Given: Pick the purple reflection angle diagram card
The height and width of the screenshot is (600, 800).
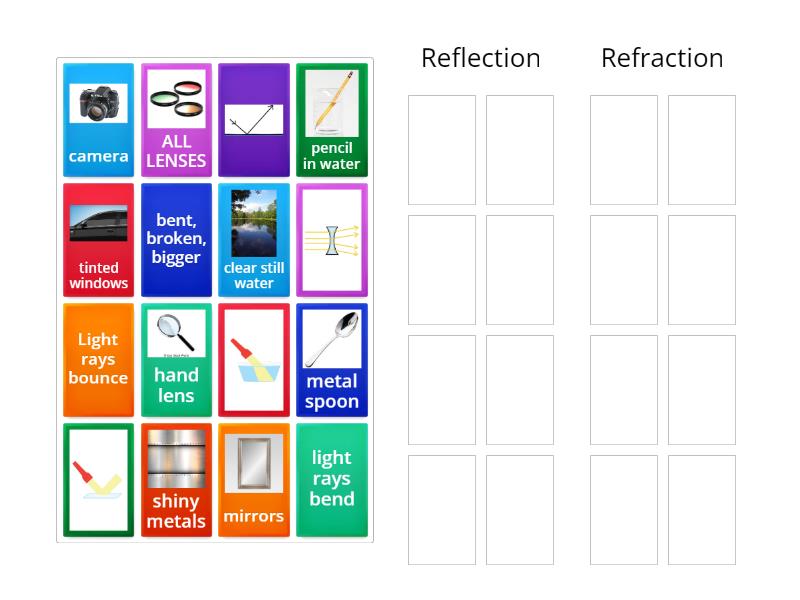Looking at the screenshot, I should coord(254,120).
